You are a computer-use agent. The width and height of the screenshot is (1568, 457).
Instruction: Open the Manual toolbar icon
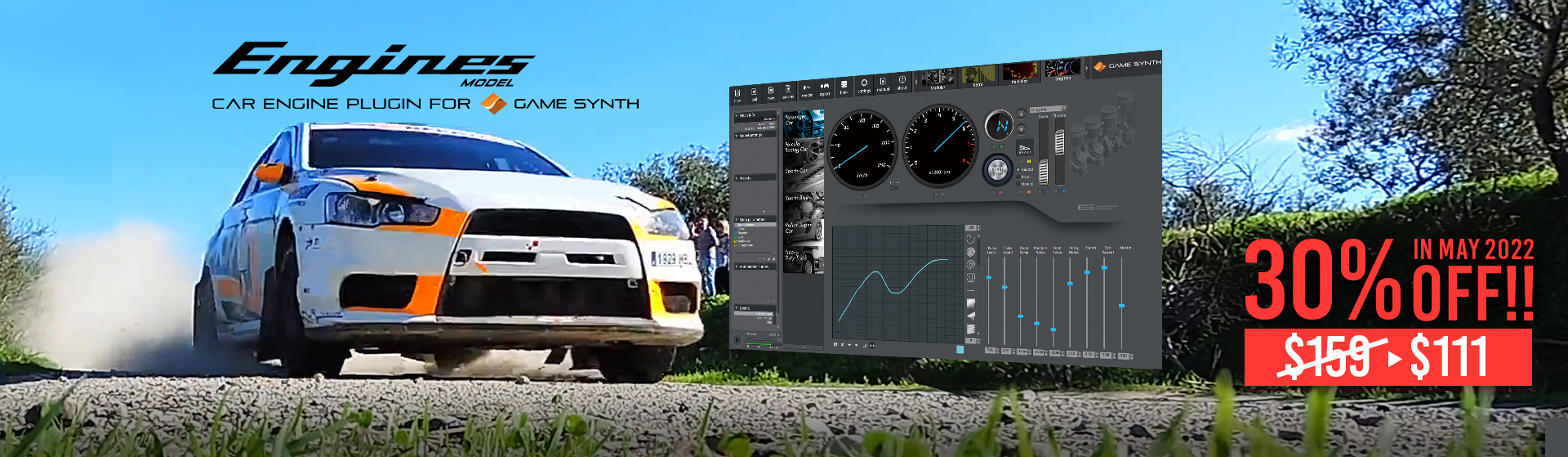click(883, 83)
